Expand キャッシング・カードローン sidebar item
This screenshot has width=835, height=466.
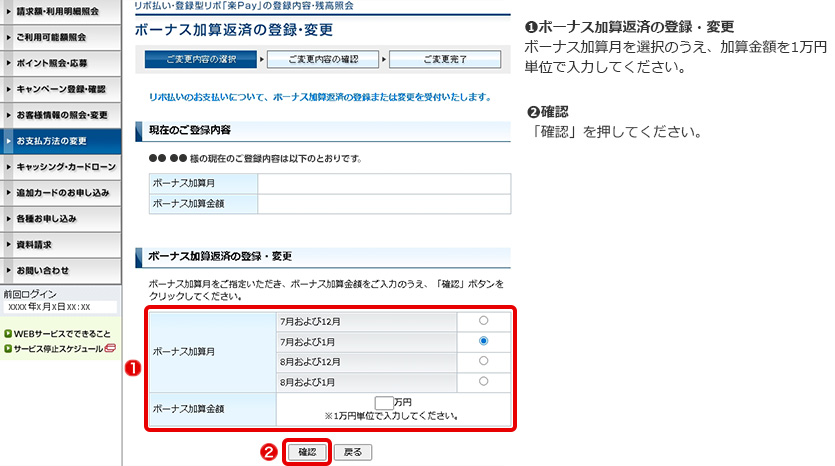point(60,167)
